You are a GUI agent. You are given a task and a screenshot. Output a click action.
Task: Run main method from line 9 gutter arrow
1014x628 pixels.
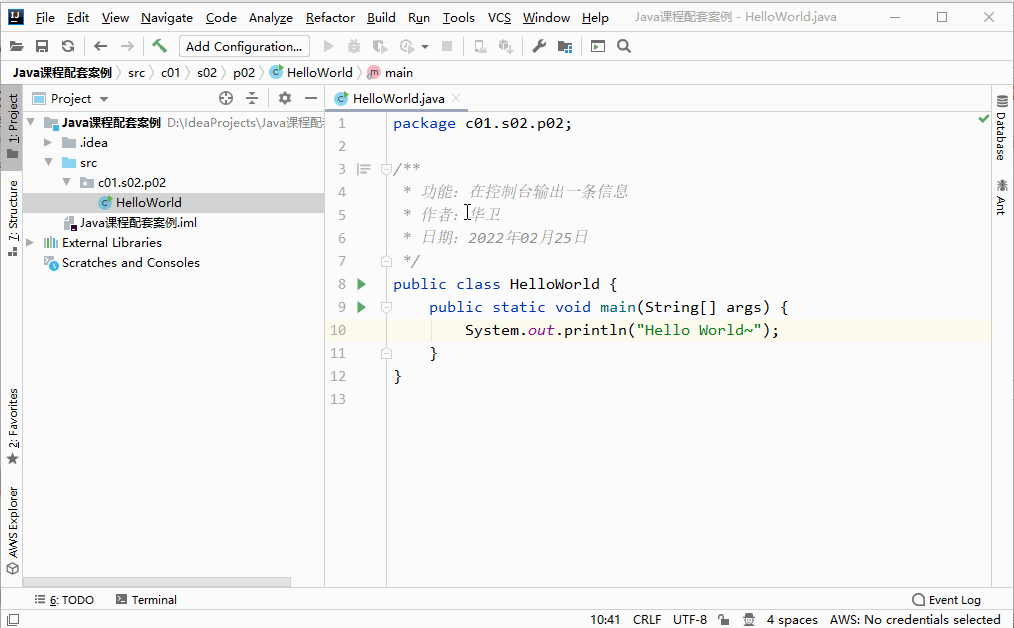[x=361, y=307]
